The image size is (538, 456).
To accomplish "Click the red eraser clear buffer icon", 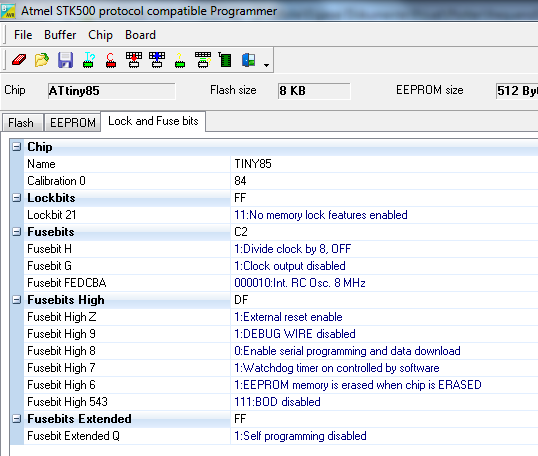I will (19, 60).
